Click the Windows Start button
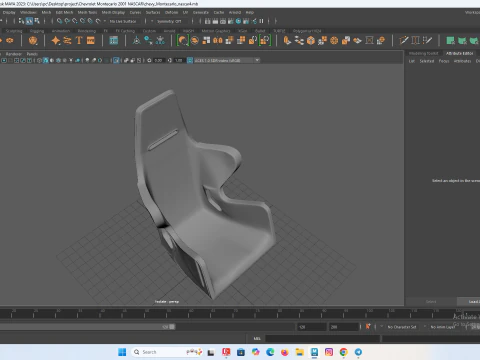Screen dimensions: 480x360 coord(122,352)
